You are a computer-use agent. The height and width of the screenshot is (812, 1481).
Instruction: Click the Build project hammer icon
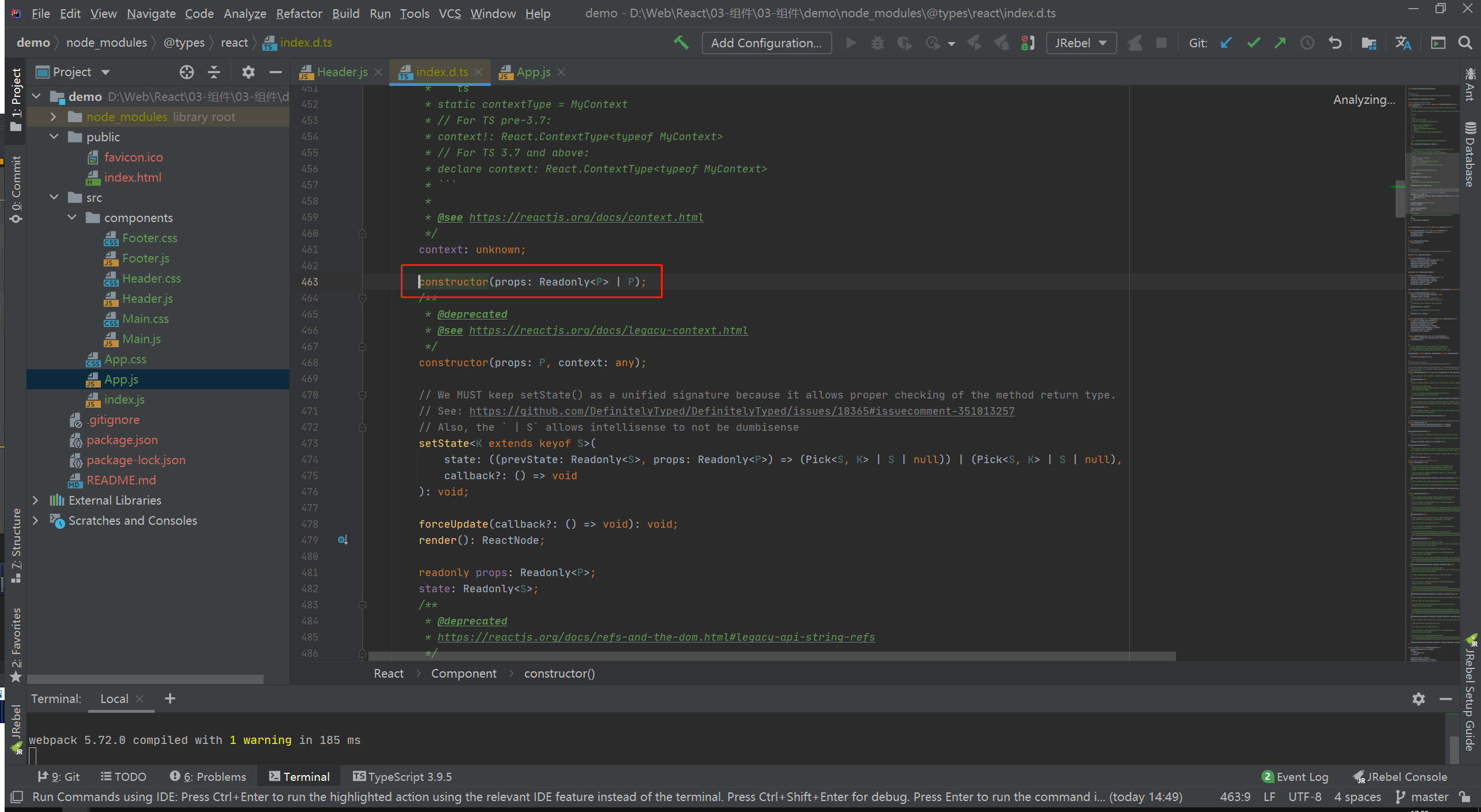tap(681, 43)
